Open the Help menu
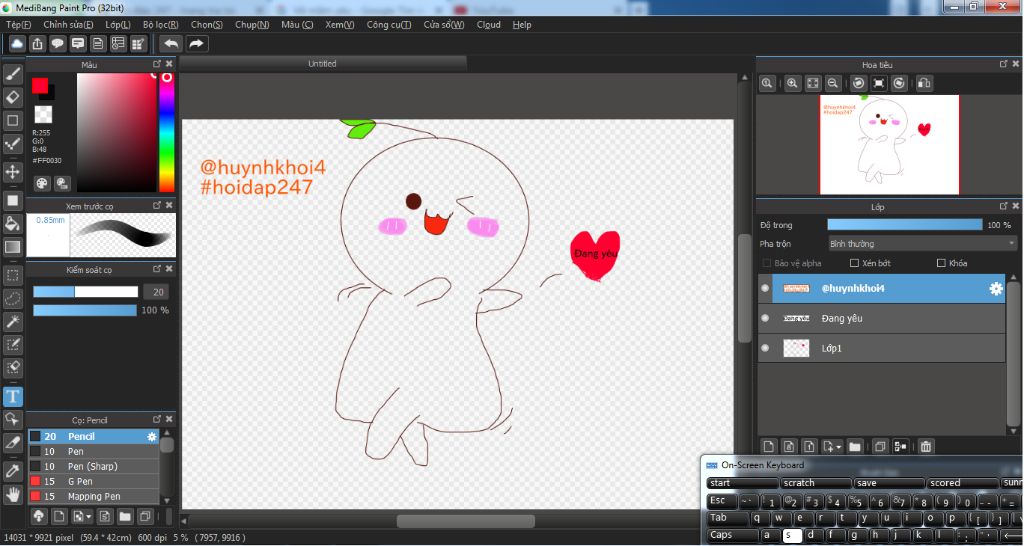The height and width of the screenshot is (546, 1024). tap(522, 24)
